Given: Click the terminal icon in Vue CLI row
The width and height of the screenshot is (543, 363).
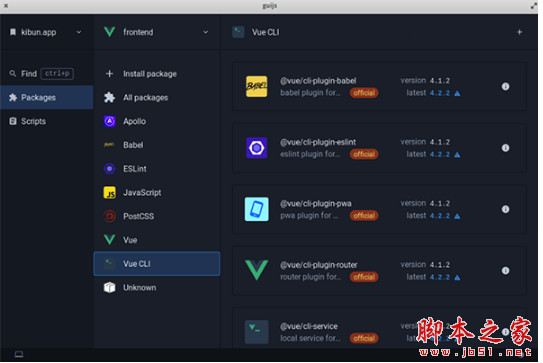Looking at the screenshot, I should point(109,264).
